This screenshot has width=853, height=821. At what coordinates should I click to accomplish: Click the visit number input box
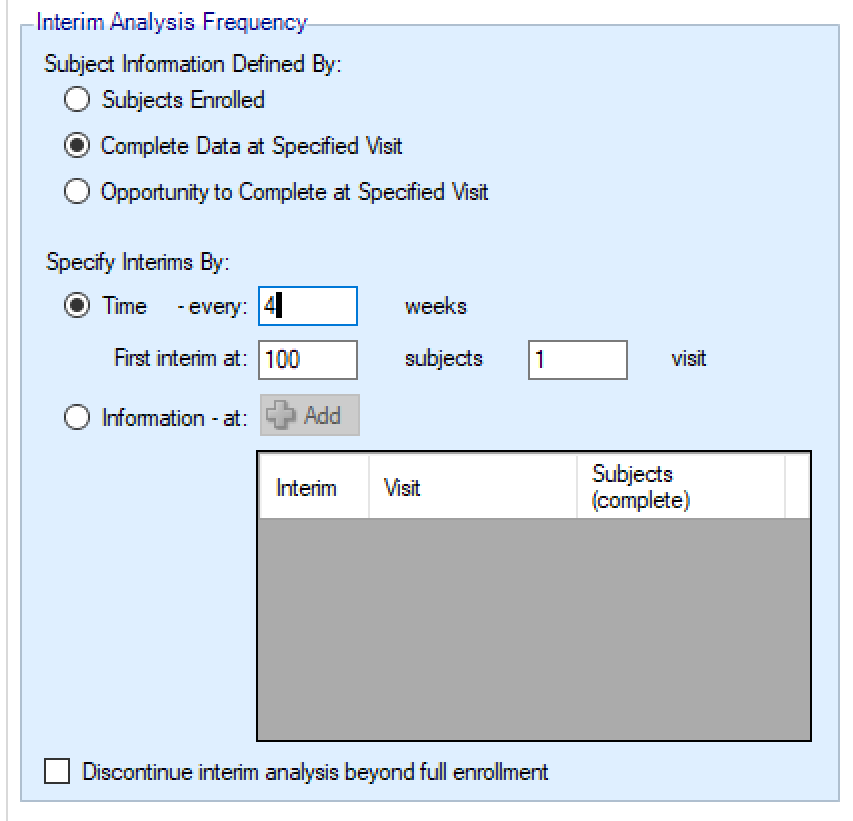tap(577, 360)
